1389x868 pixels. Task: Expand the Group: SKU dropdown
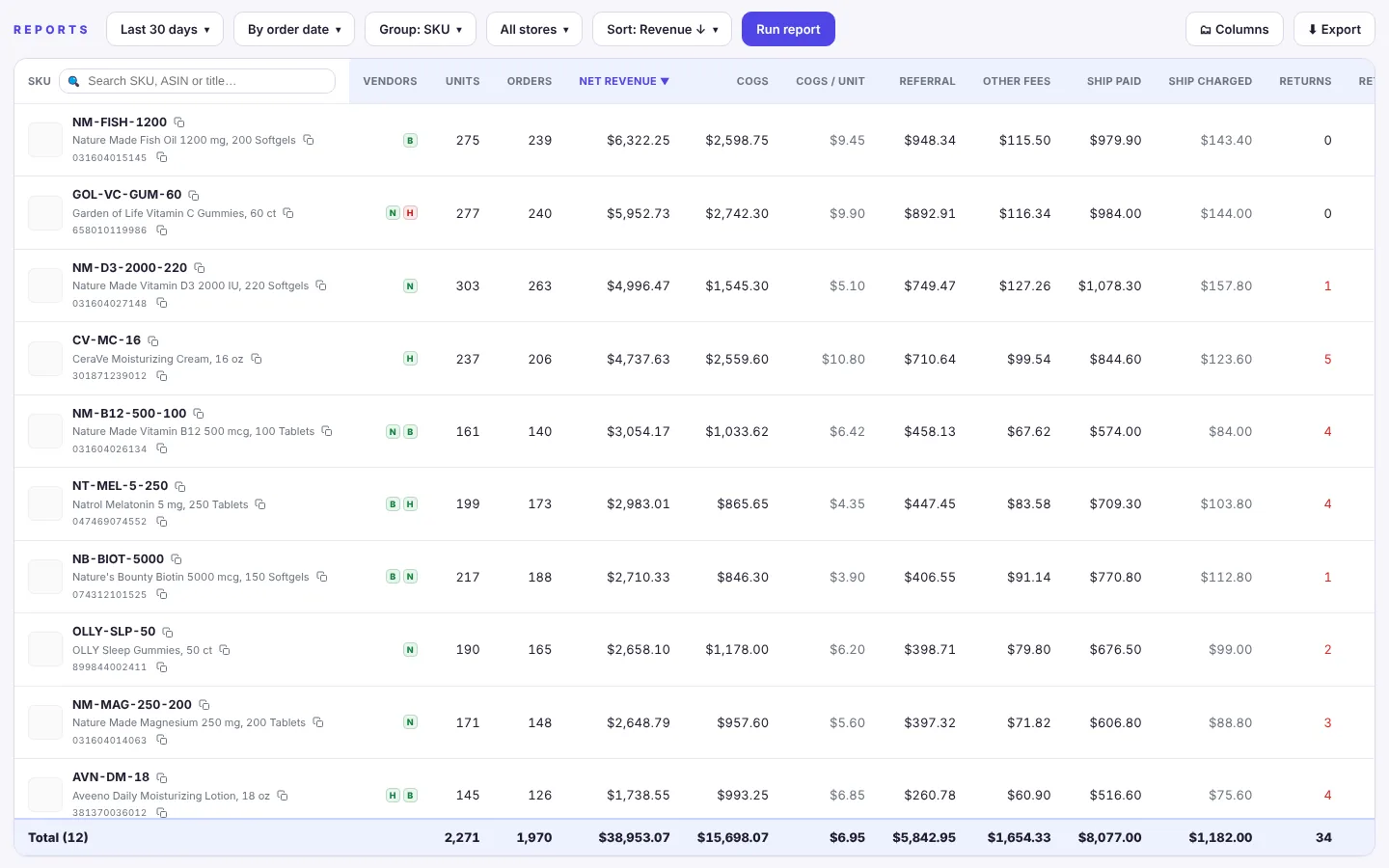421,29
